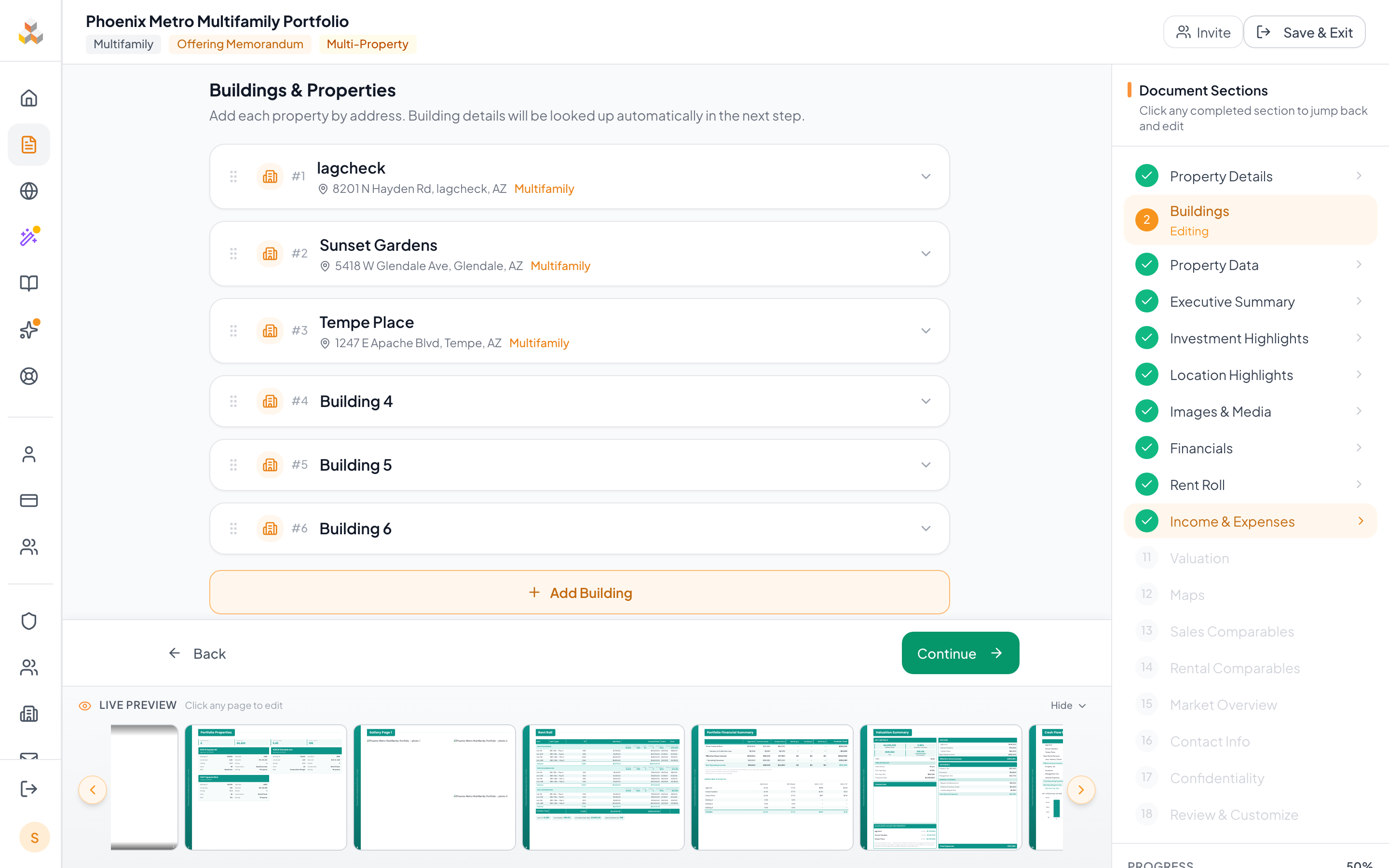Open the credit card billing icon
The height and width of the screenshot is (868, 1389).
click(29, 501)
